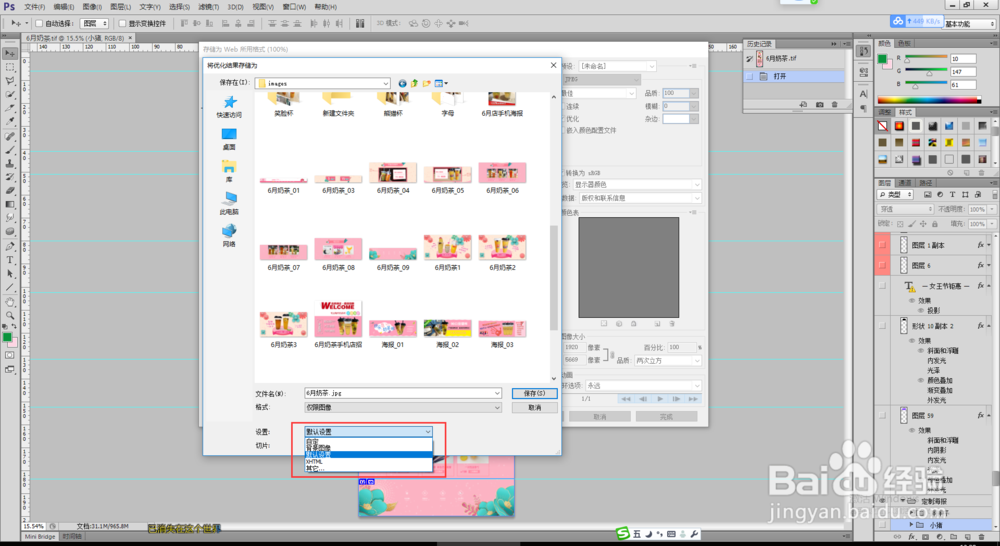Go up one folder level in save dialog
The image size is (1000, 546).
click(x=415, y=84)
